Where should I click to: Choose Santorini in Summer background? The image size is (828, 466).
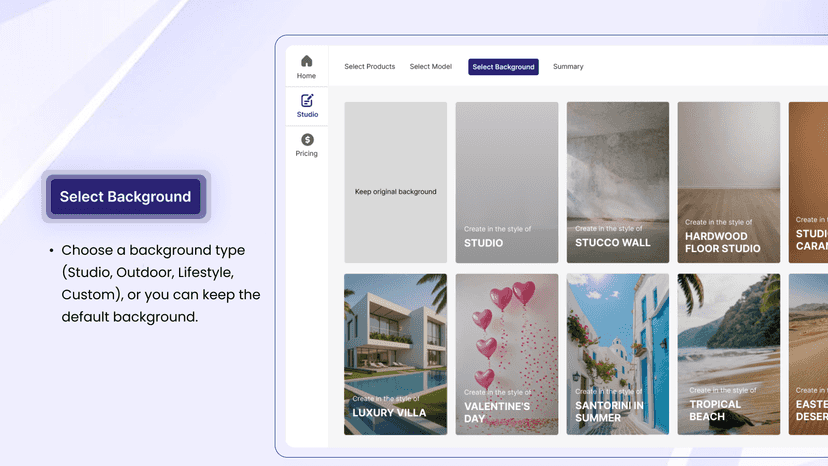[x=618, y=354]
